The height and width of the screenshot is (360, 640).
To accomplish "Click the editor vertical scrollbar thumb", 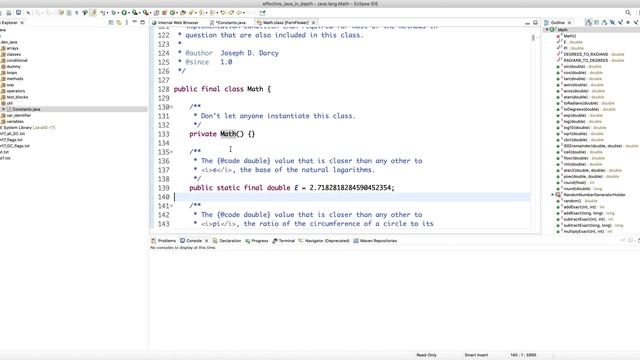I will (533, 38).
